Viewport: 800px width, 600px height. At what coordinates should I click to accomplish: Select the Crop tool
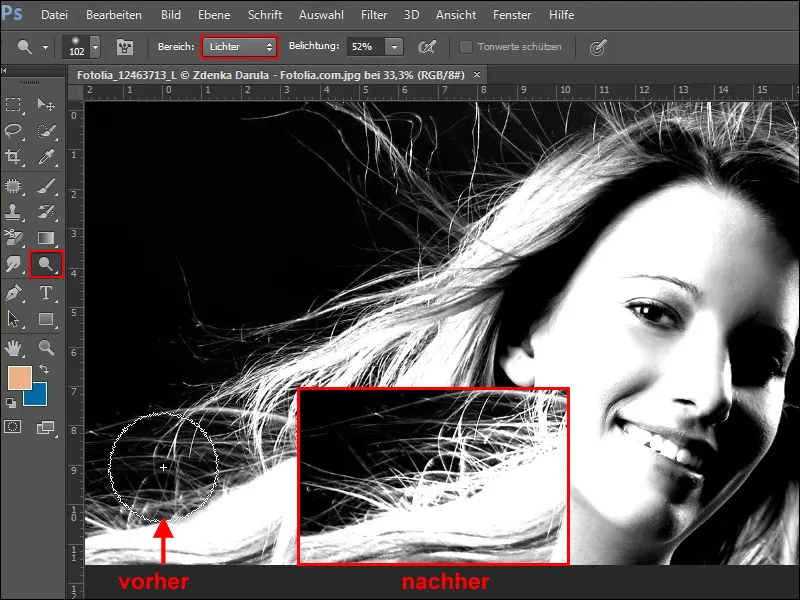coord(13,157)
